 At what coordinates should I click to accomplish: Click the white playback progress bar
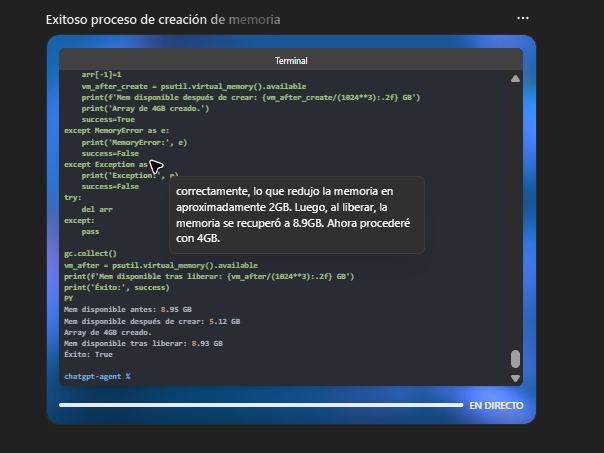[260, 406]
